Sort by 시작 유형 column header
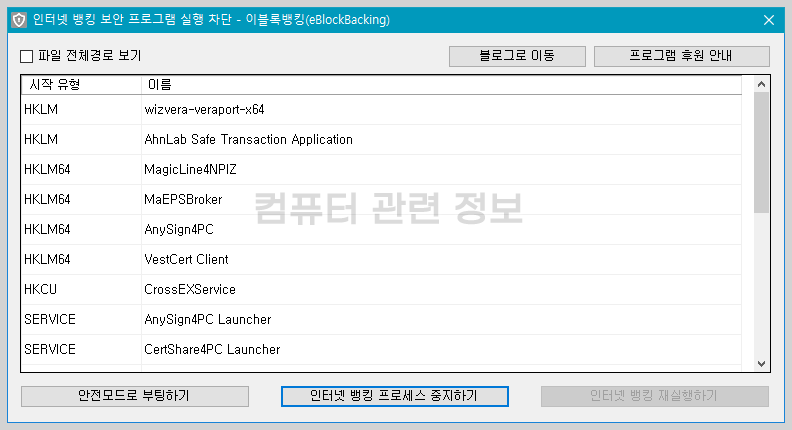 (x=81, y=85)
